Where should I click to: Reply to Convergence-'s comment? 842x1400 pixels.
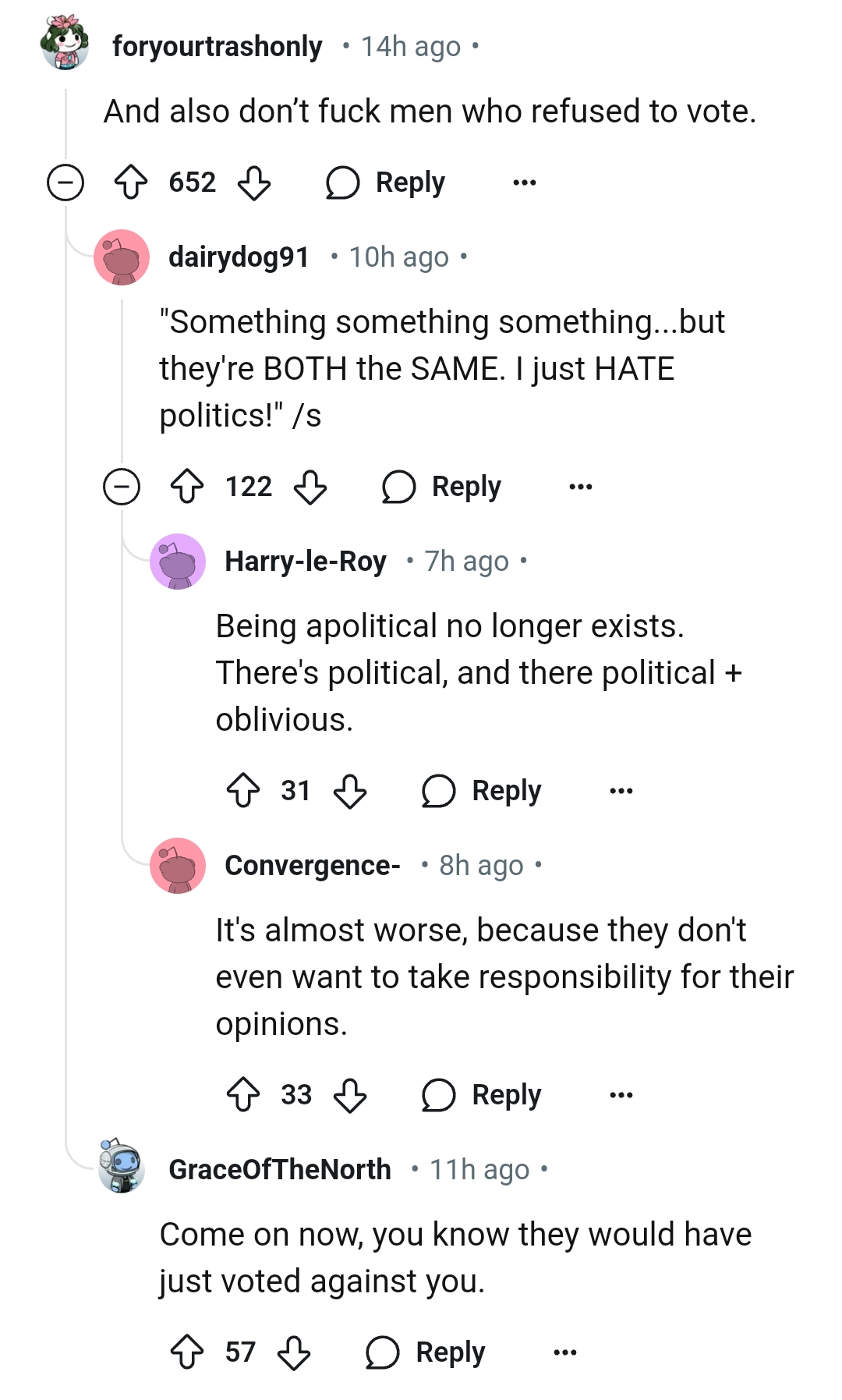(482, 1095)
